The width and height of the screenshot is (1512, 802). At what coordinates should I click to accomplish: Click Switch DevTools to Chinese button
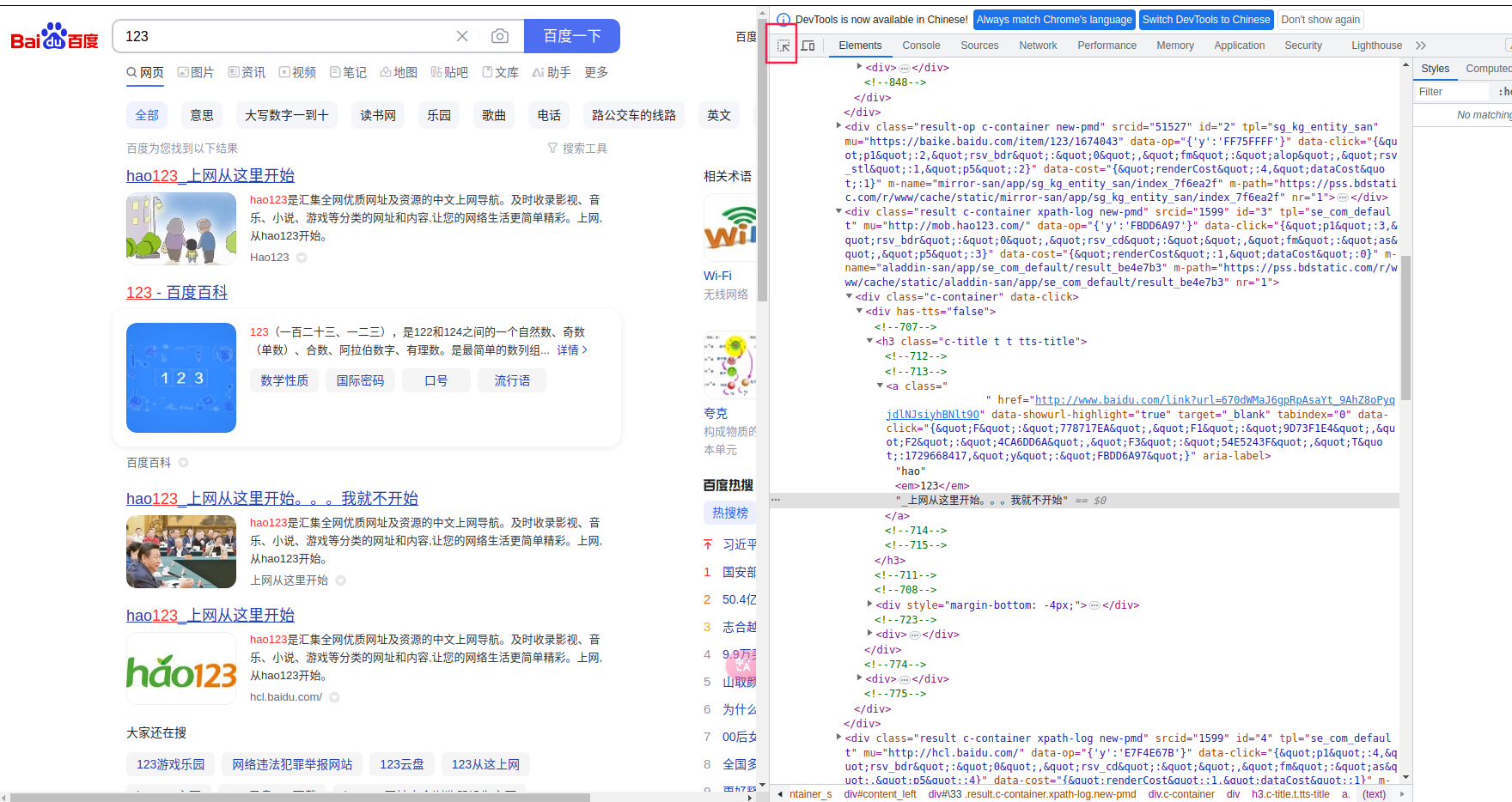pos(1205,20)
